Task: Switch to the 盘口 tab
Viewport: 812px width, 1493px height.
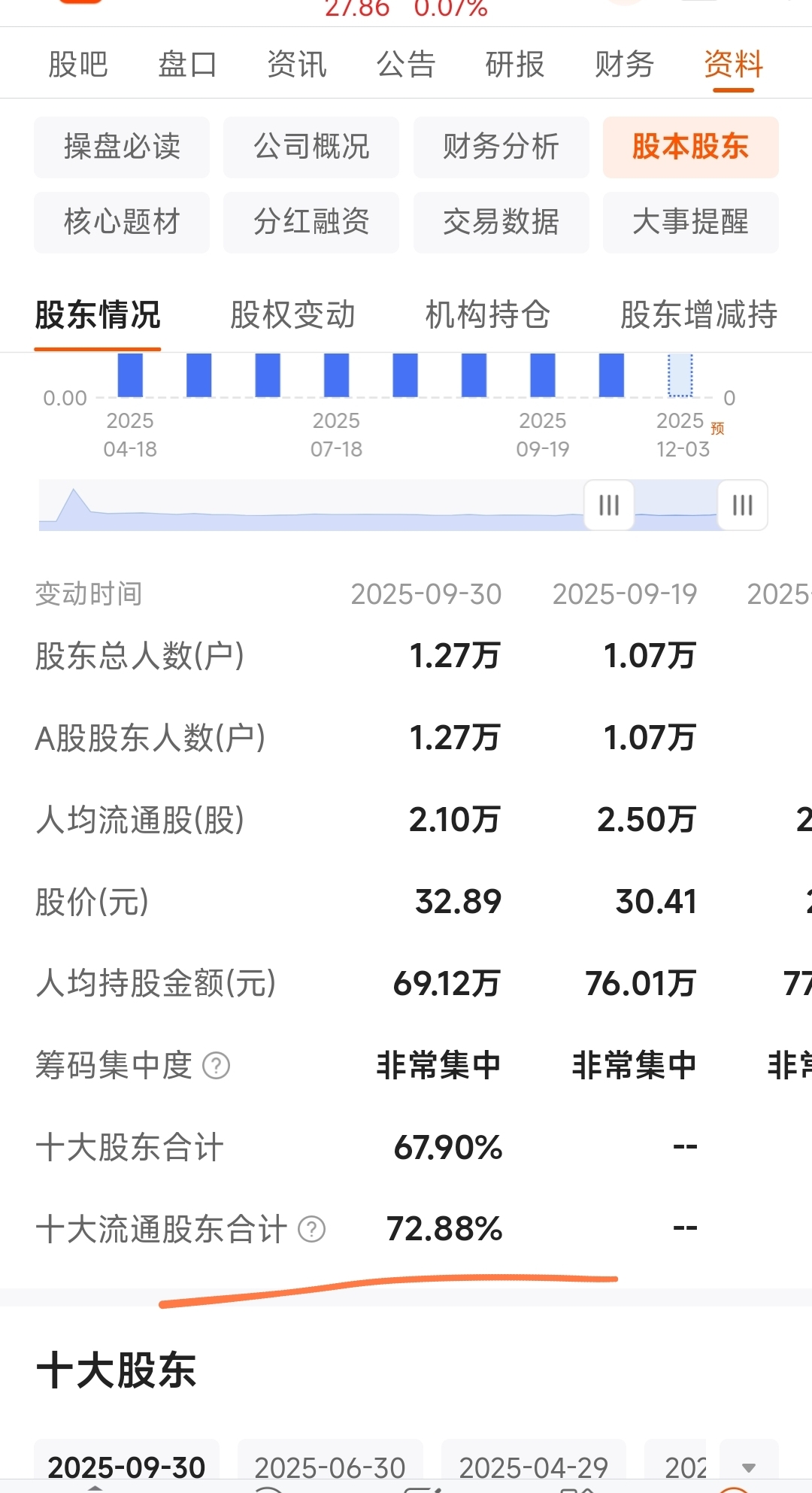Action: pyautogui.click(x=187, y=65)
